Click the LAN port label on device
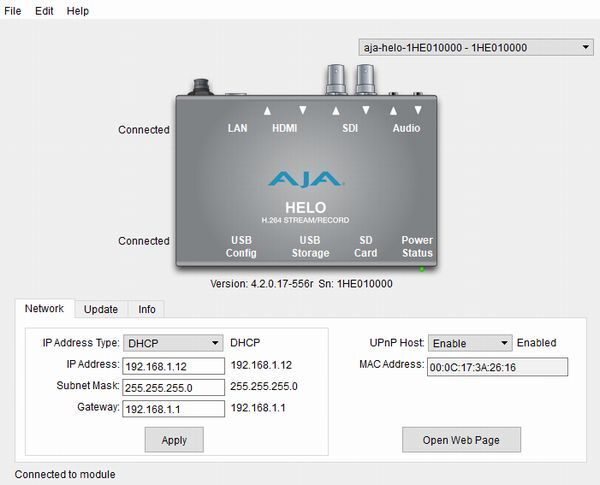 point(237,128)
